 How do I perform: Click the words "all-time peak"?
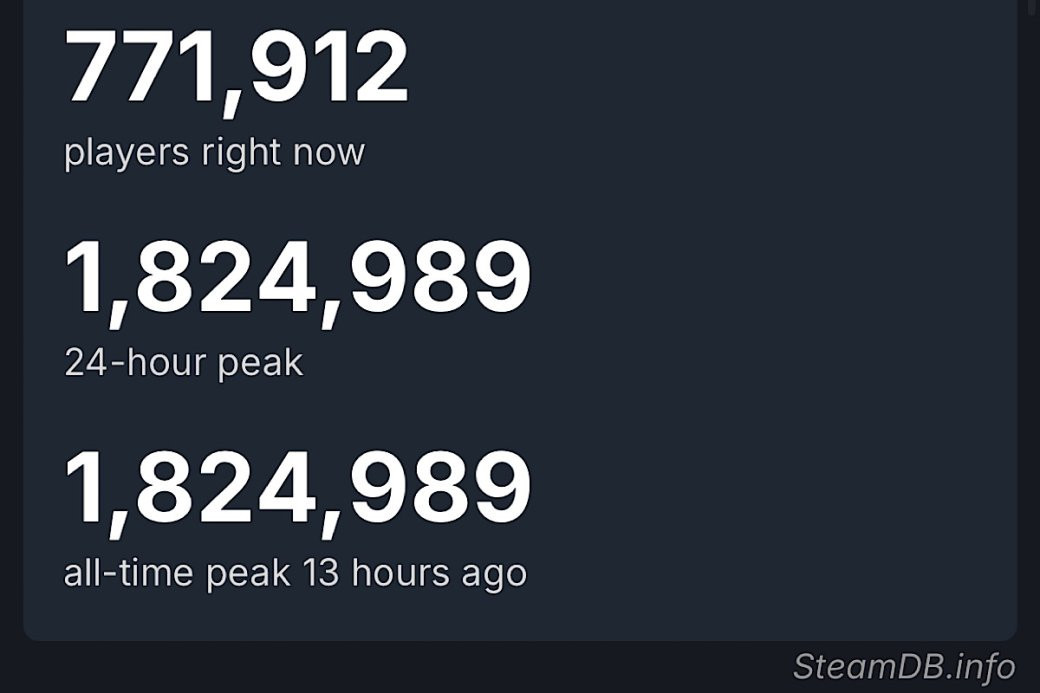tap(177, 574)
